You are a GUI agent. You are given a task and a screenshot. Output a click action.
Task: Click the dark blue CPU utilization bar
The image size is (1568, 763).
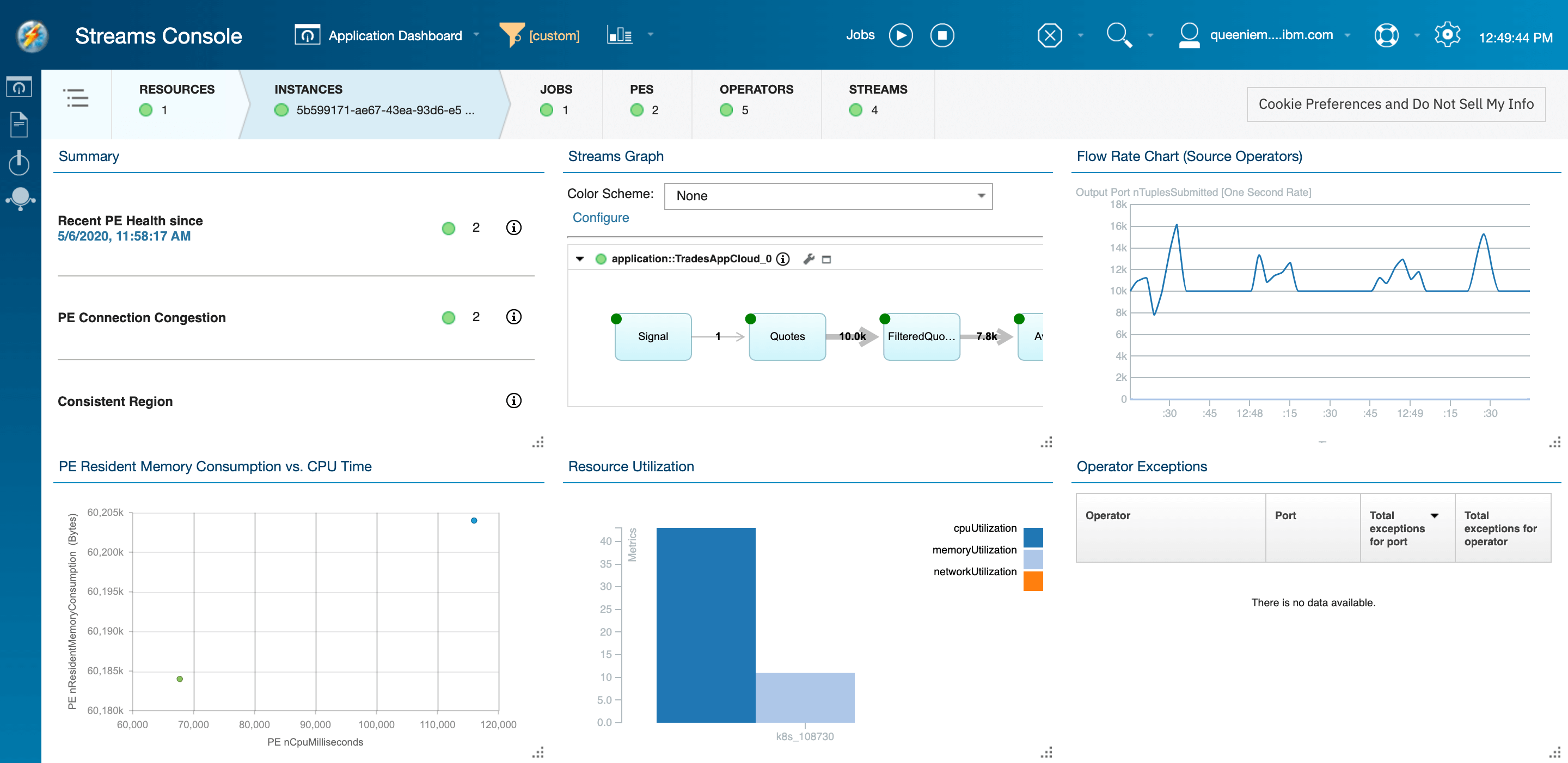(x=706, y=625)
